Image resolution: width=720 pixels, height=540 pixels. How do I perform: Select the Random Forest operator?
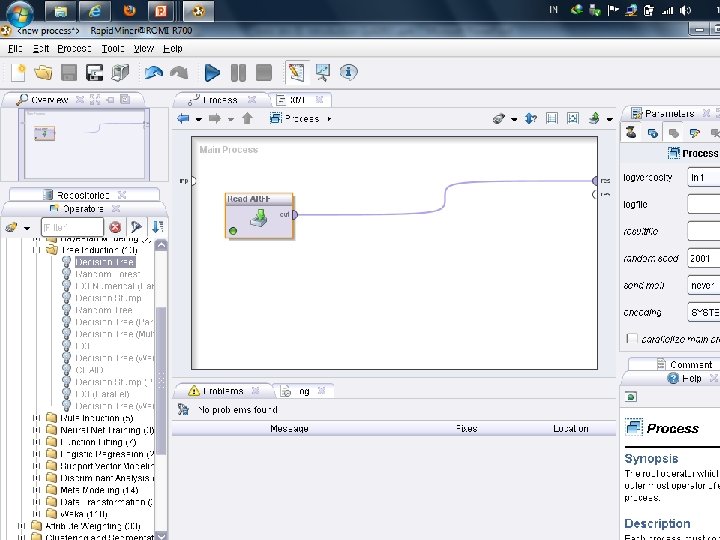(108, 274)
